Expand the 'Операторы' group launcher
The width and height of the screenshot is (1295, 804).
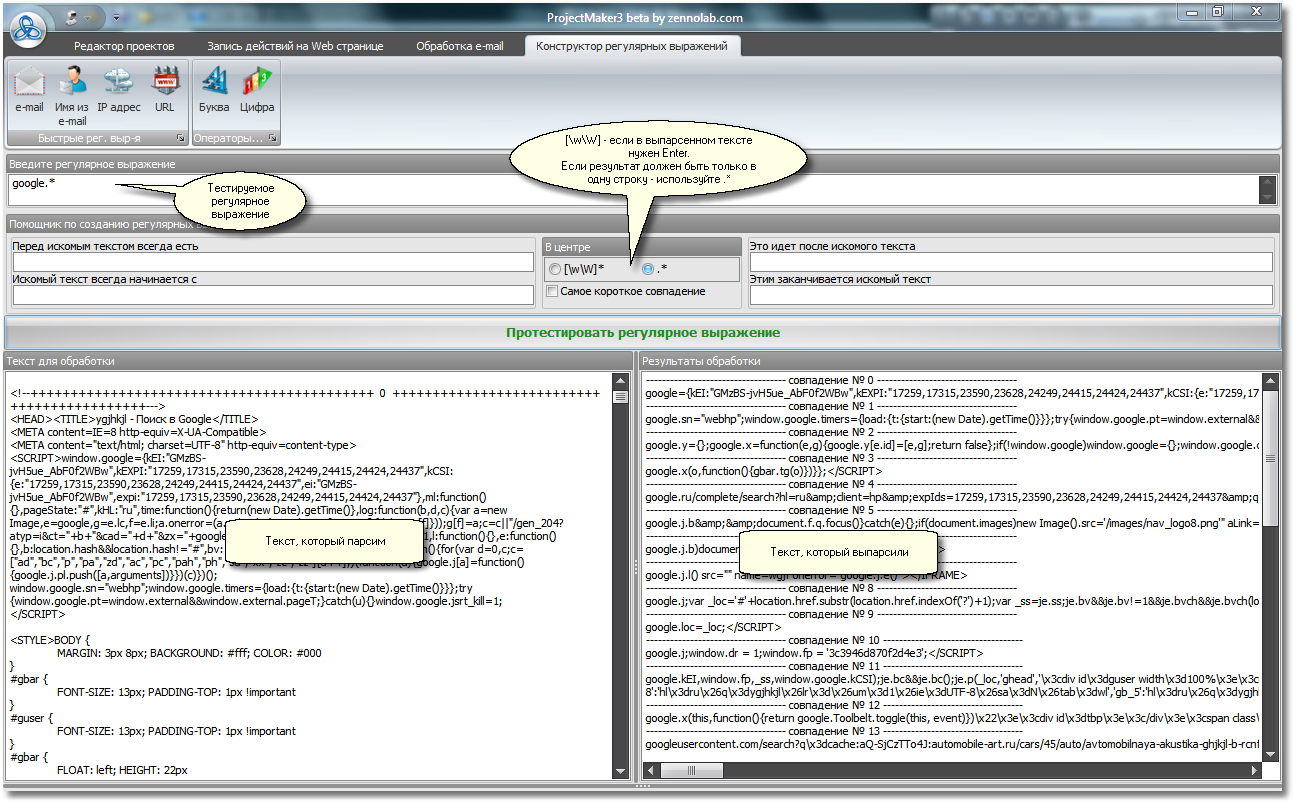point(272,138)
